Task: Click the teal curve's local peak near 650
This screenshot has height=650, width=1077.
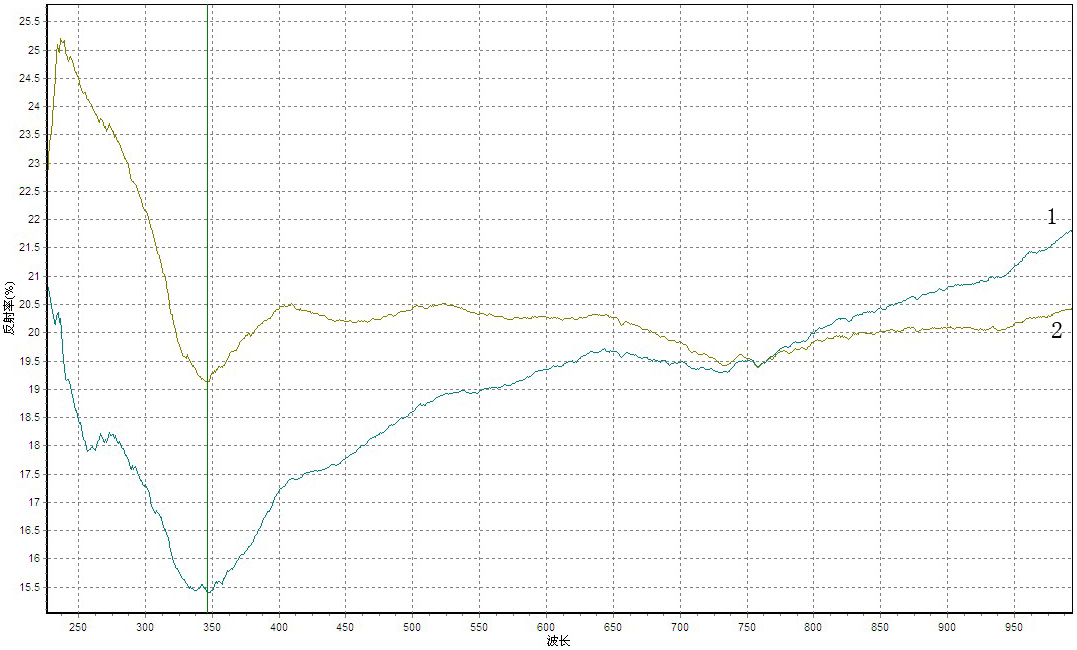Action: click(605, 350)
